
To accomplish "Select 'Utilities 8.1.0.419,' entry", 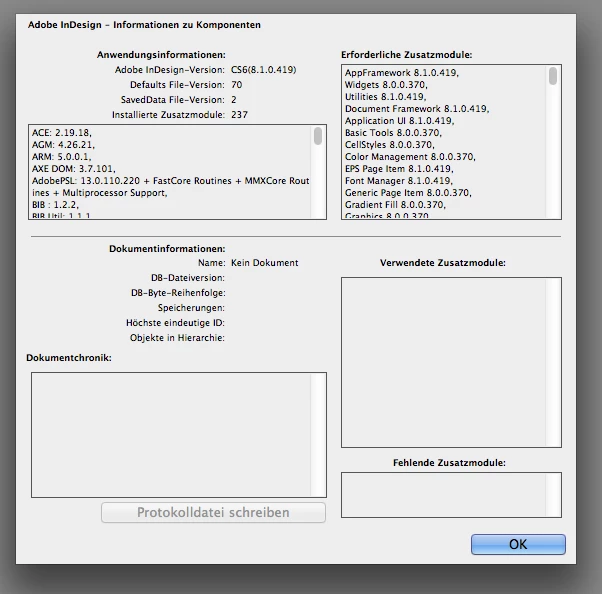I will click(x=385, y=96).
